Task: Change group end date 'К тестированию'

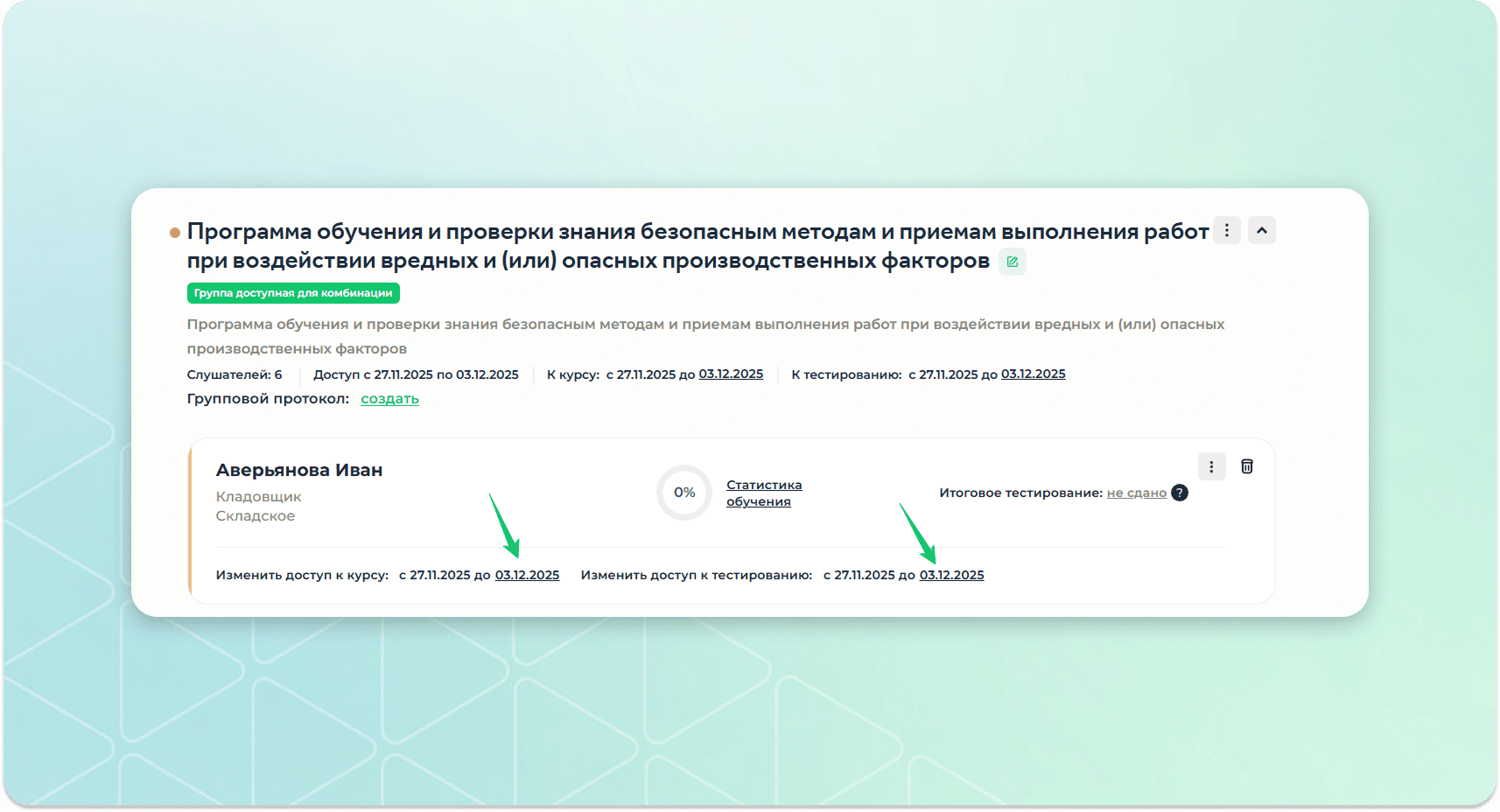Action: 1033,374
